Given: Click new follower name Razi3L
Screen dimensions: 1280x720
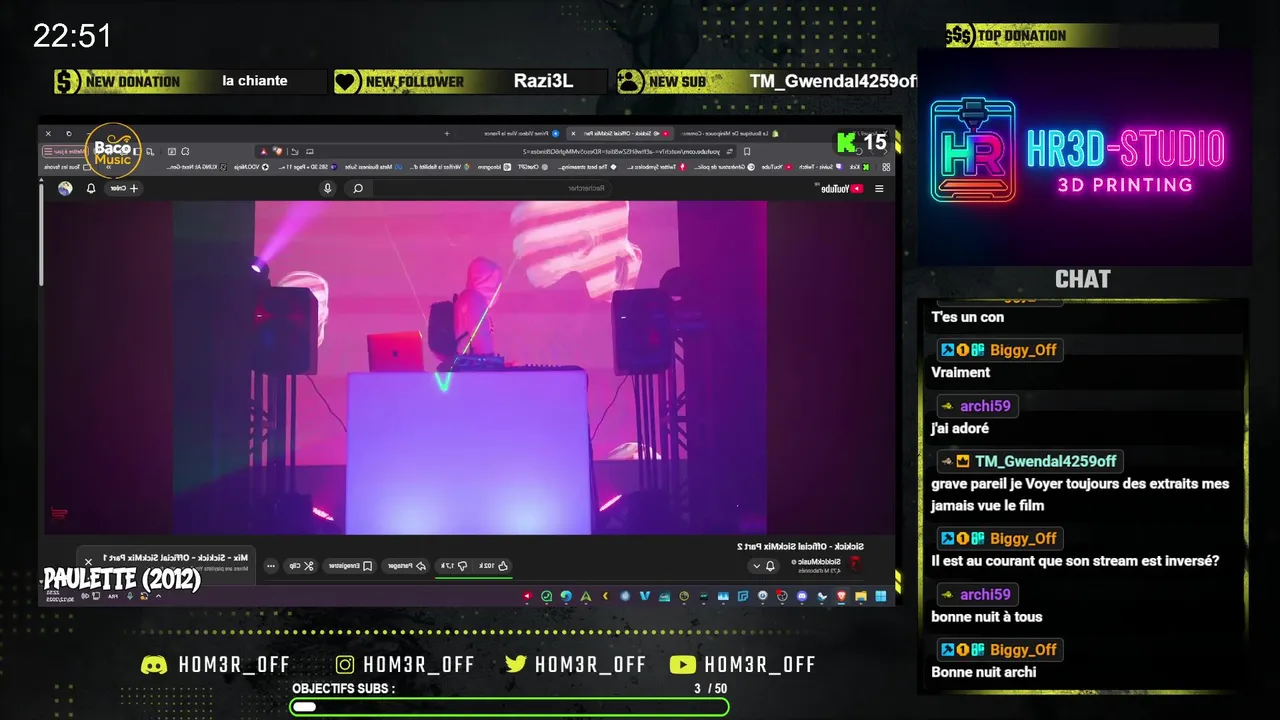Looking at the screenshot, I should (x=543, y=81).
